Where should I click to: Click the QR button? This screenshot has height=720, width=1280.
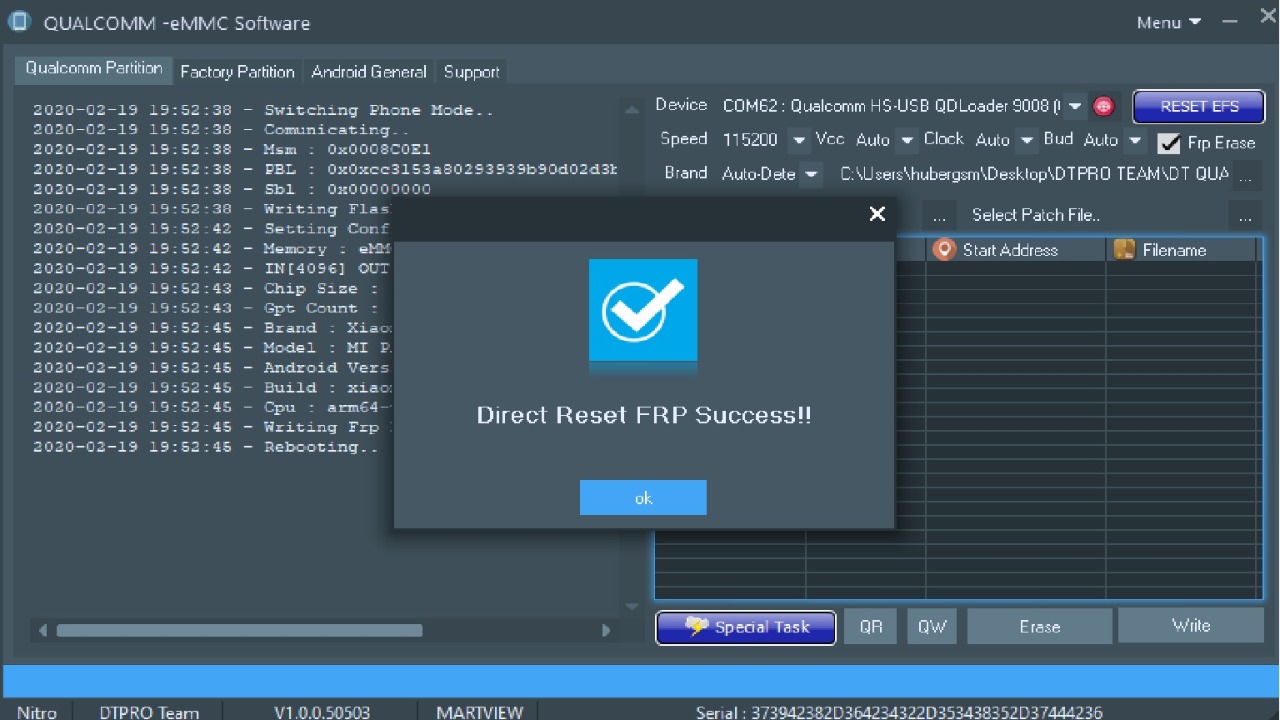pyautogui.click(x=871, y=627)
